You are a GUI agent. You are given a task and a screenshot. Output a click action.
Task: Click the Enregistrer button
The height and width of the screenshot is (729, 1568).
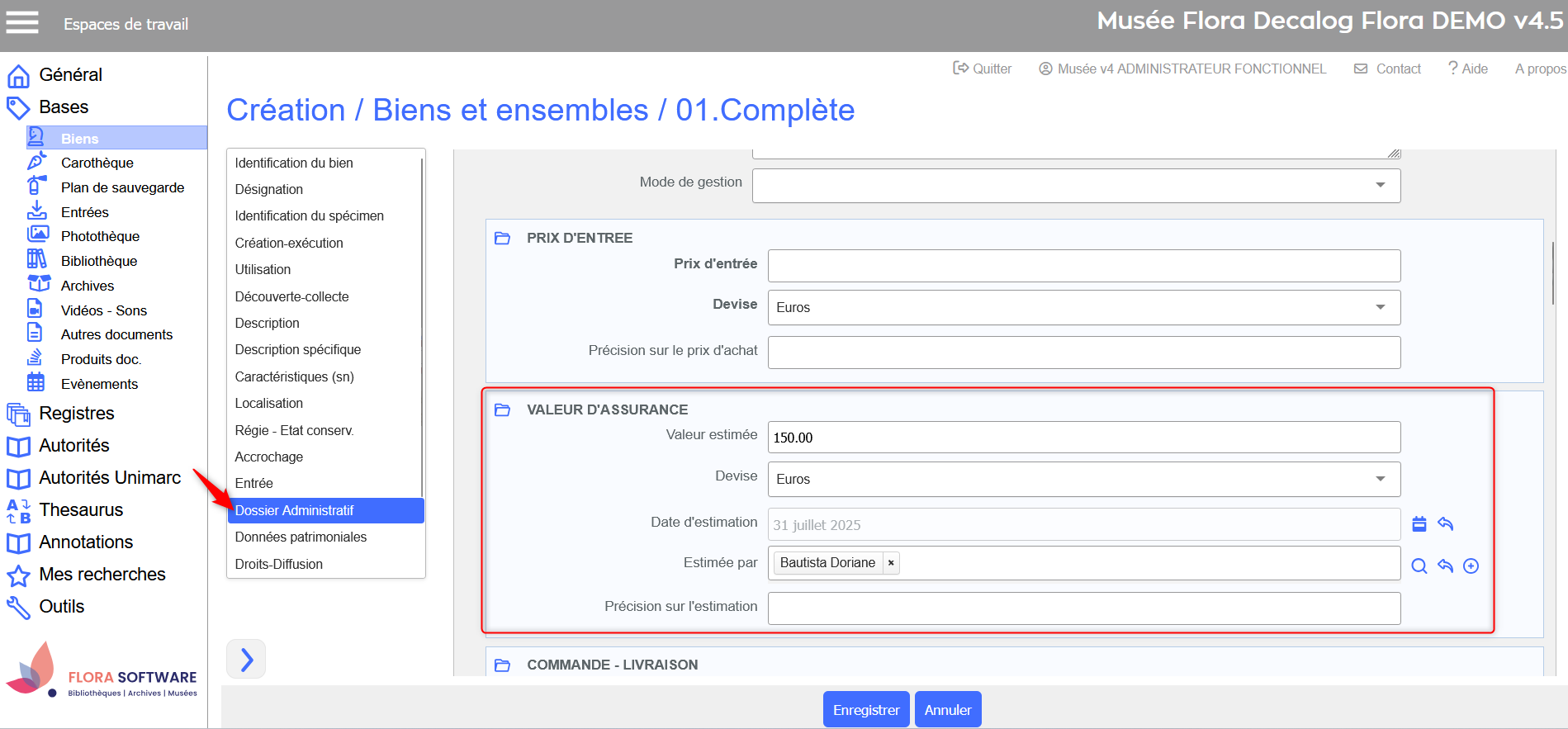(x=866, y=709)
